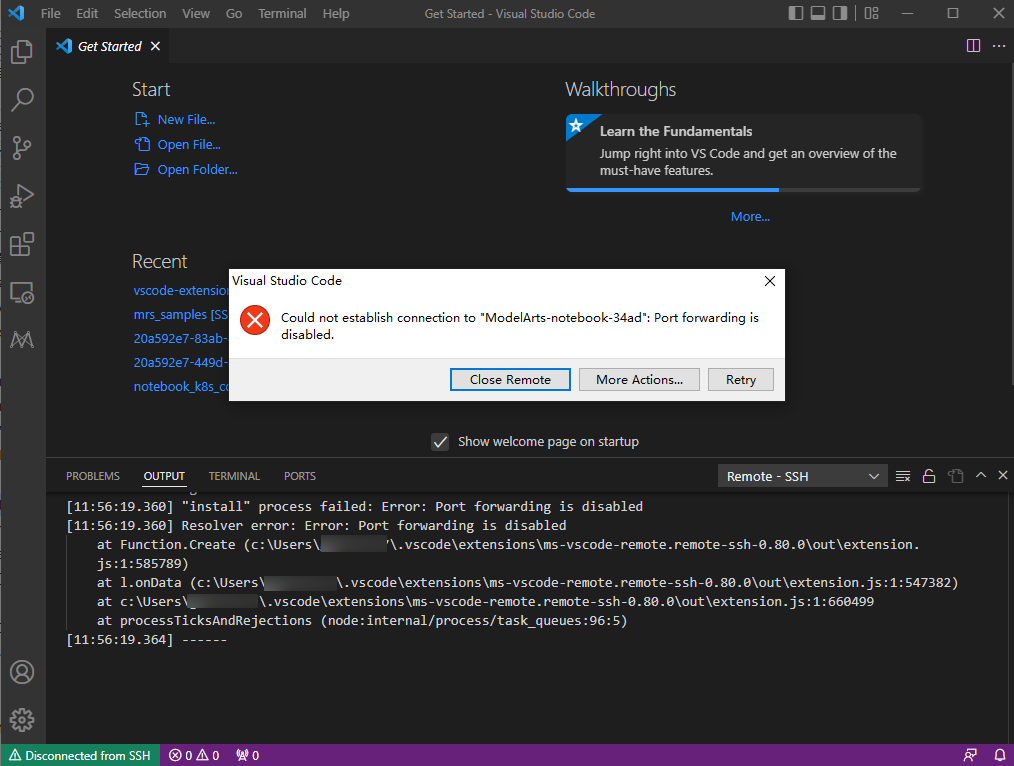Open the Help menu
Viewport: 1014px width, 766px height.
click(336, 14)
